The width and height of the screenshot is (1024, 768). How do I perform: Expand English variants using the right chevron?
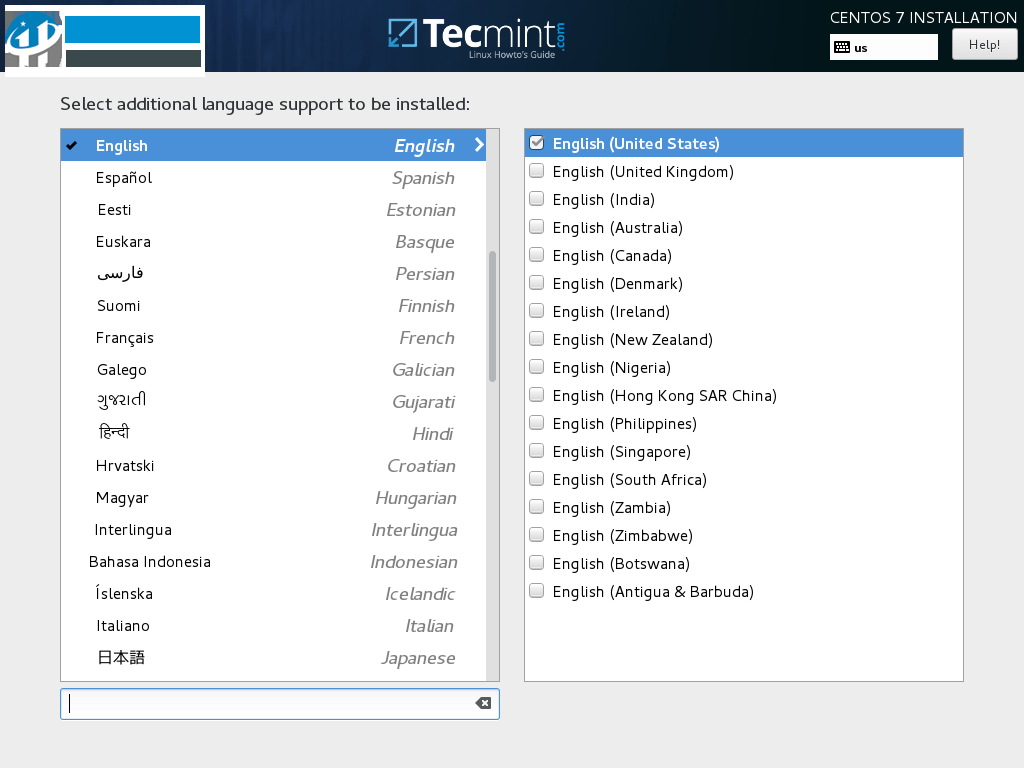pyautogui.click(x=478, y=145)
